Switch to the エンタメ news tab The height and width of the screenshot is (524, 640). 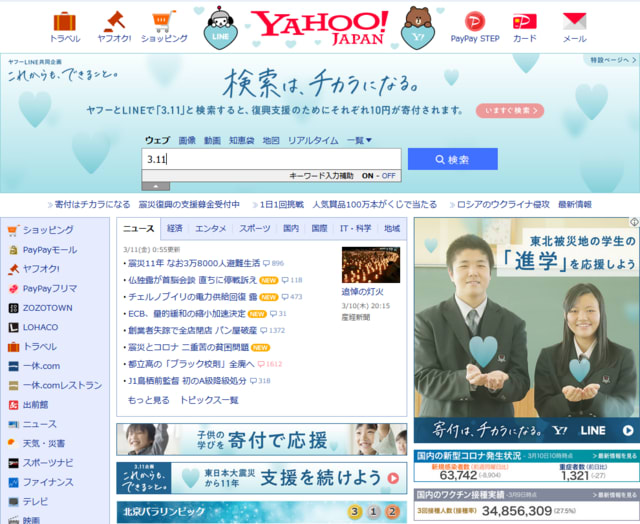click(210, 228)
